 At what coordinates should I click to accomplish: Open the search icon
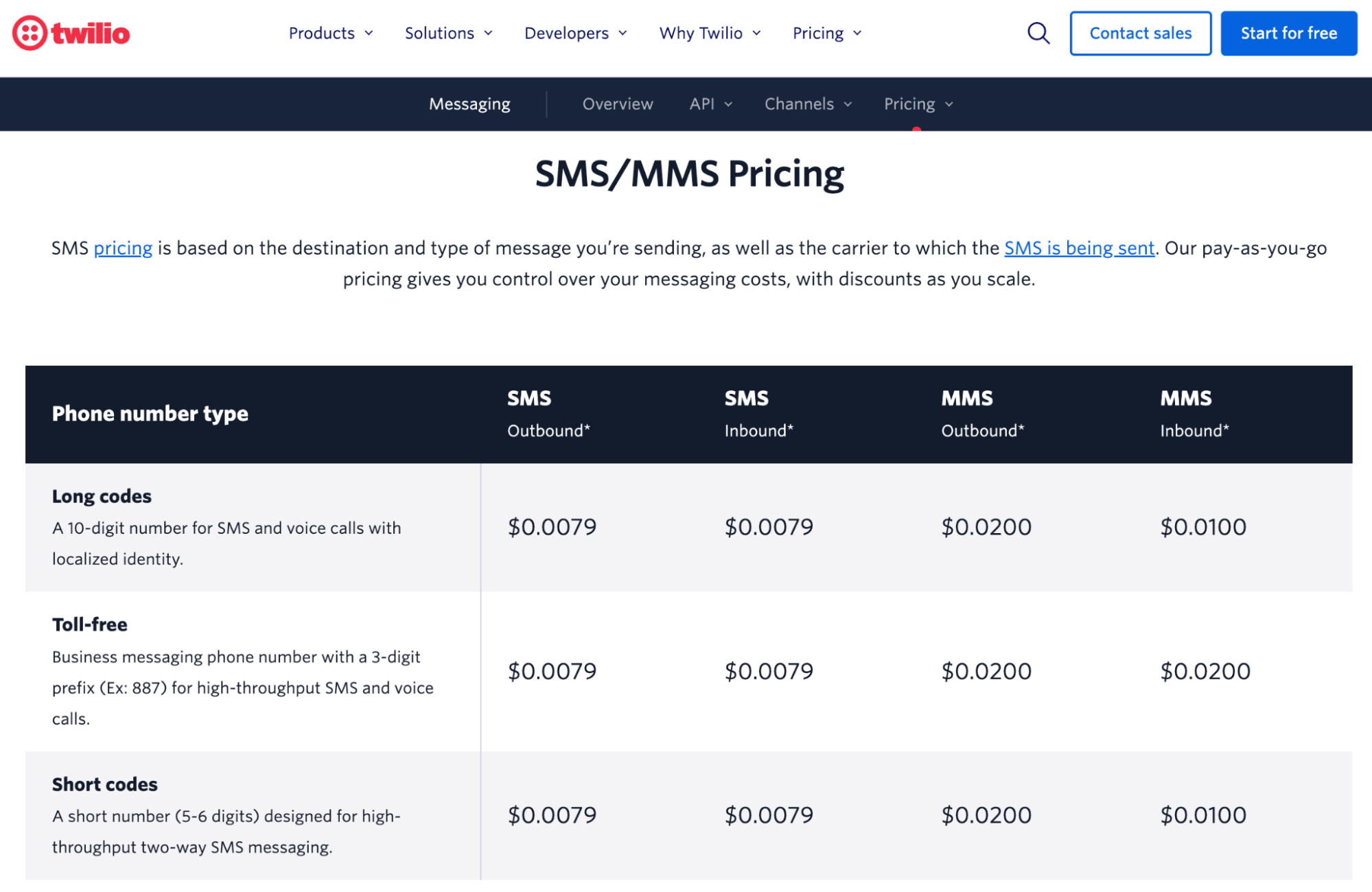pos(1038,32)
